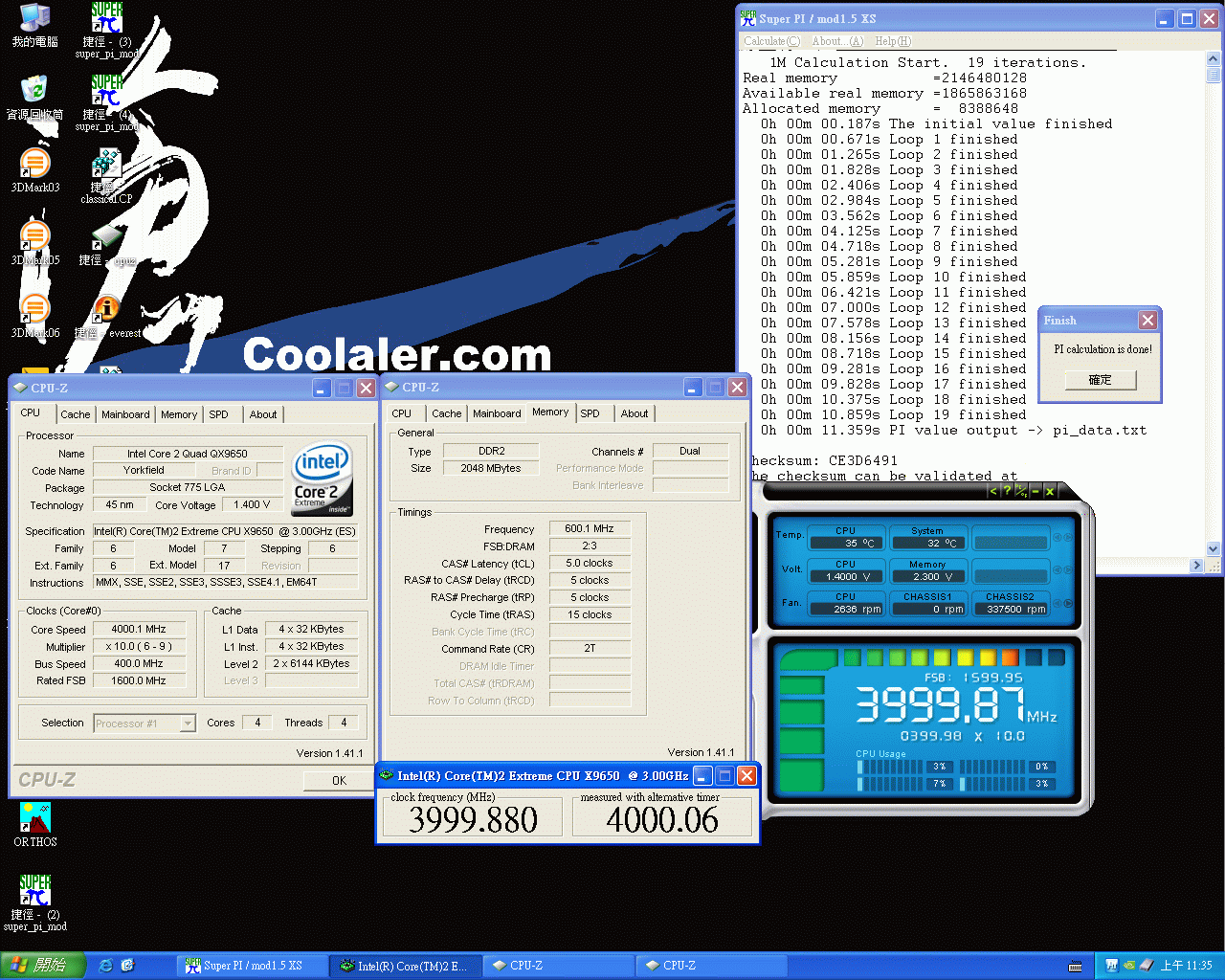Close the hardware monitoring gadget with green X

(1050, 491)
